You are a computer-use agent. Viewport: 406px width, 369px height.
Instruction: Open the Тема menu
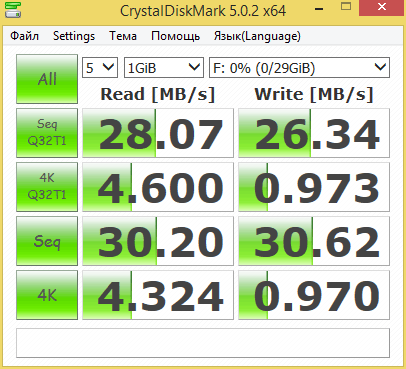click(x=123, y=36)
